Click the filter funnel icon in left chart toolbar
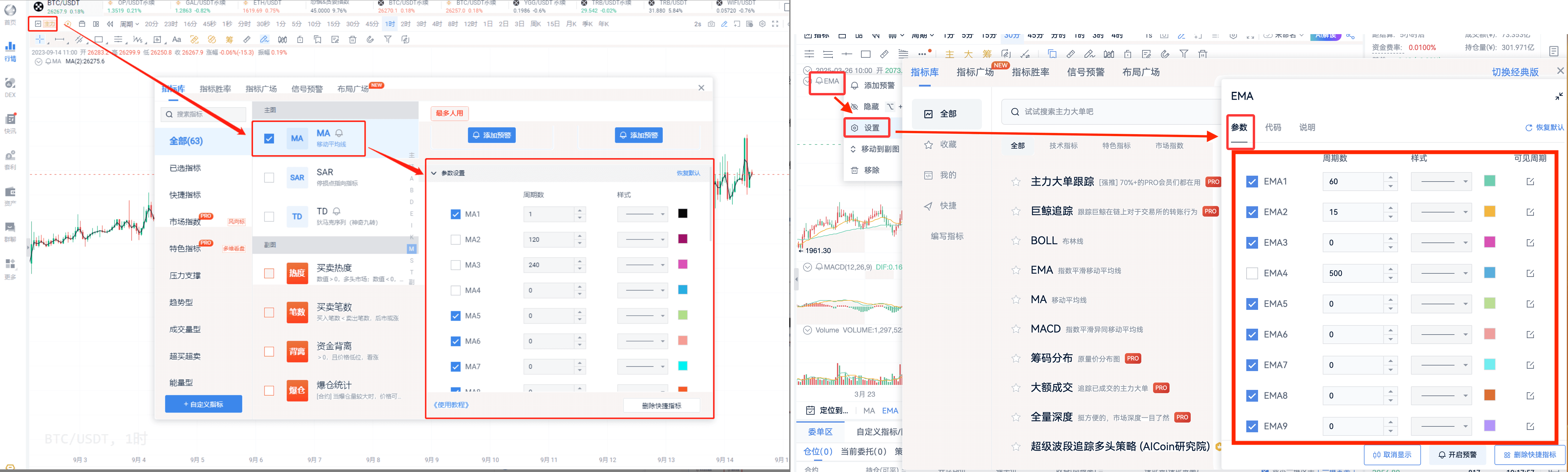Image resolution: width=1568 pixels, height=472 pixels. pos(388,40)
